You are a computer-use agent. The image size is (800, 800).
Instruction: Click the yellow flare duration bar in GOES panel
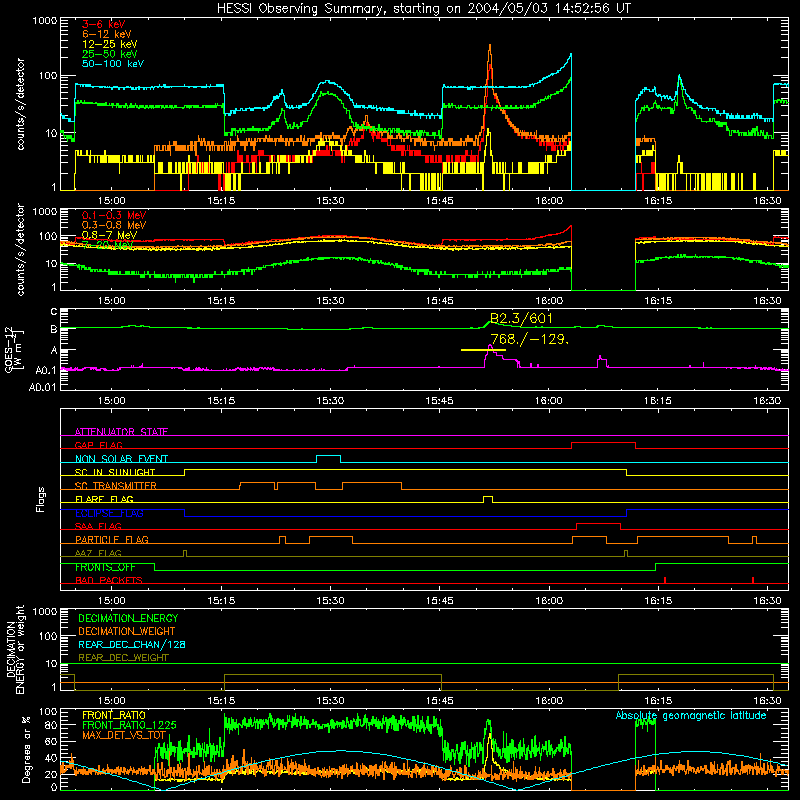click(x=483, y=350)
